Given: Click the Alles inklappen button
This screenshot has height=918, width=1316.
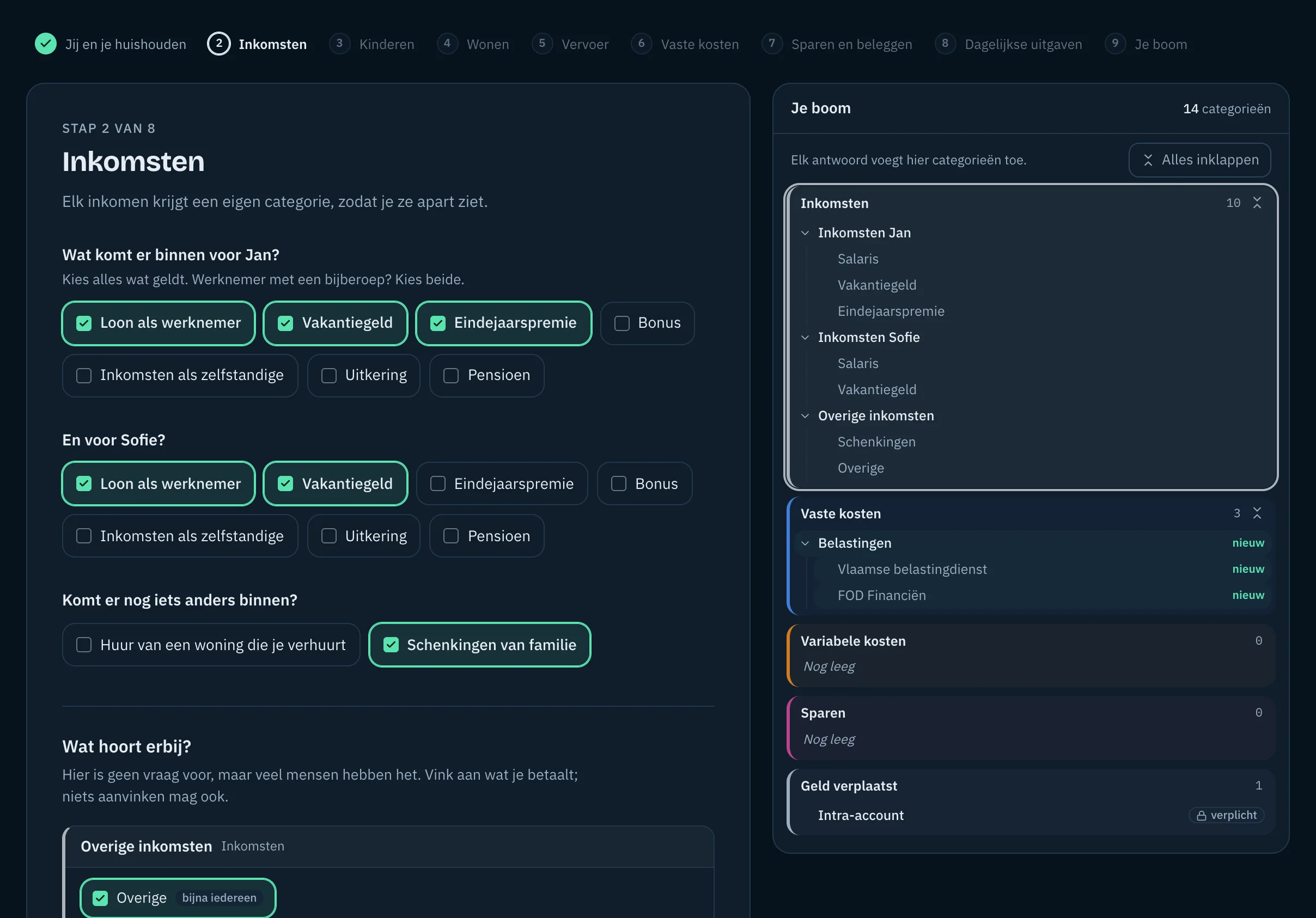Looking at the screenshot, I should tap(1199, 160).
